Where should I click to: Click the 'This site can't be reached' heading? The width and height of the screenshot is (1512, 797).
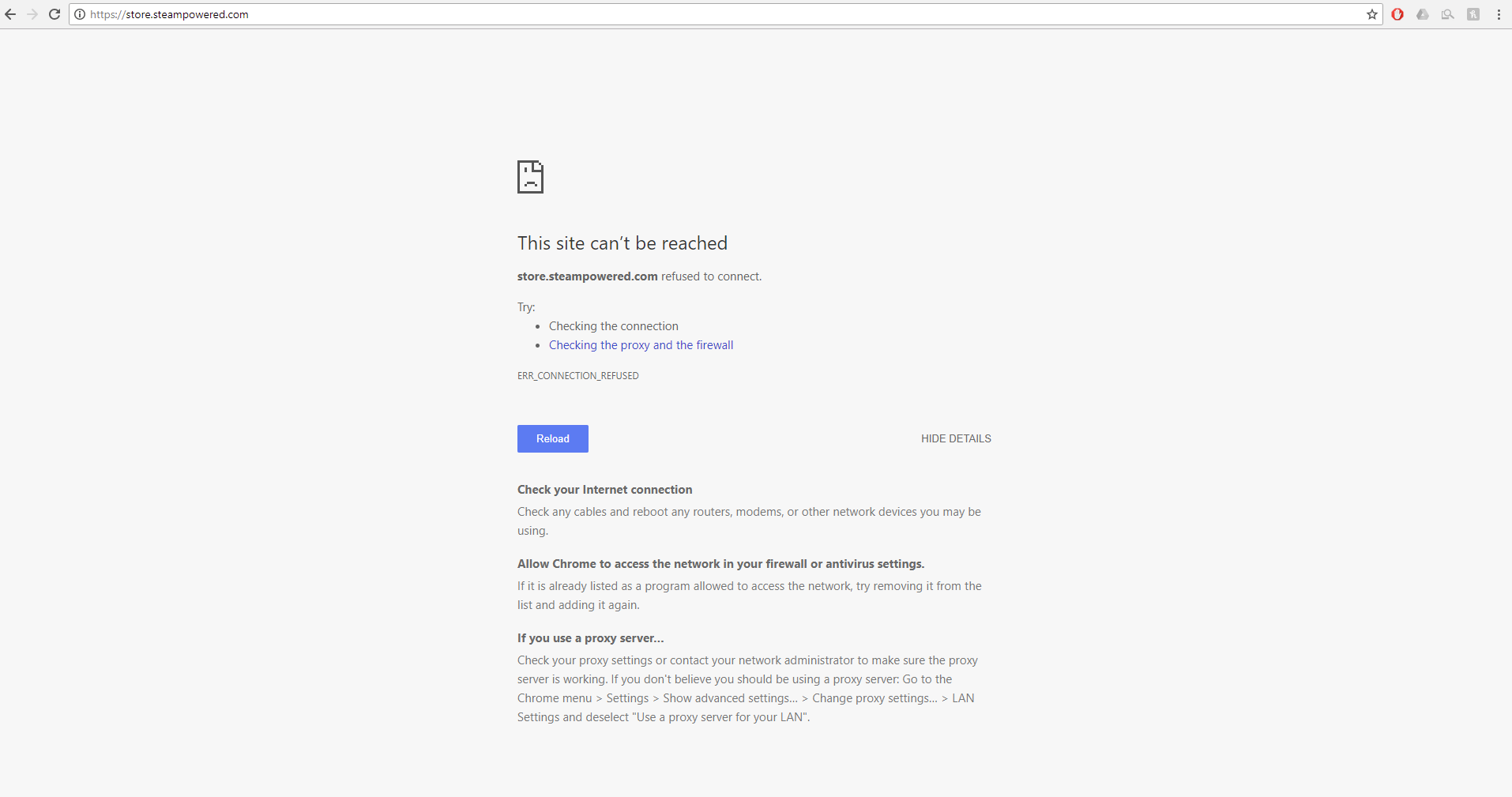coord(622,243)
